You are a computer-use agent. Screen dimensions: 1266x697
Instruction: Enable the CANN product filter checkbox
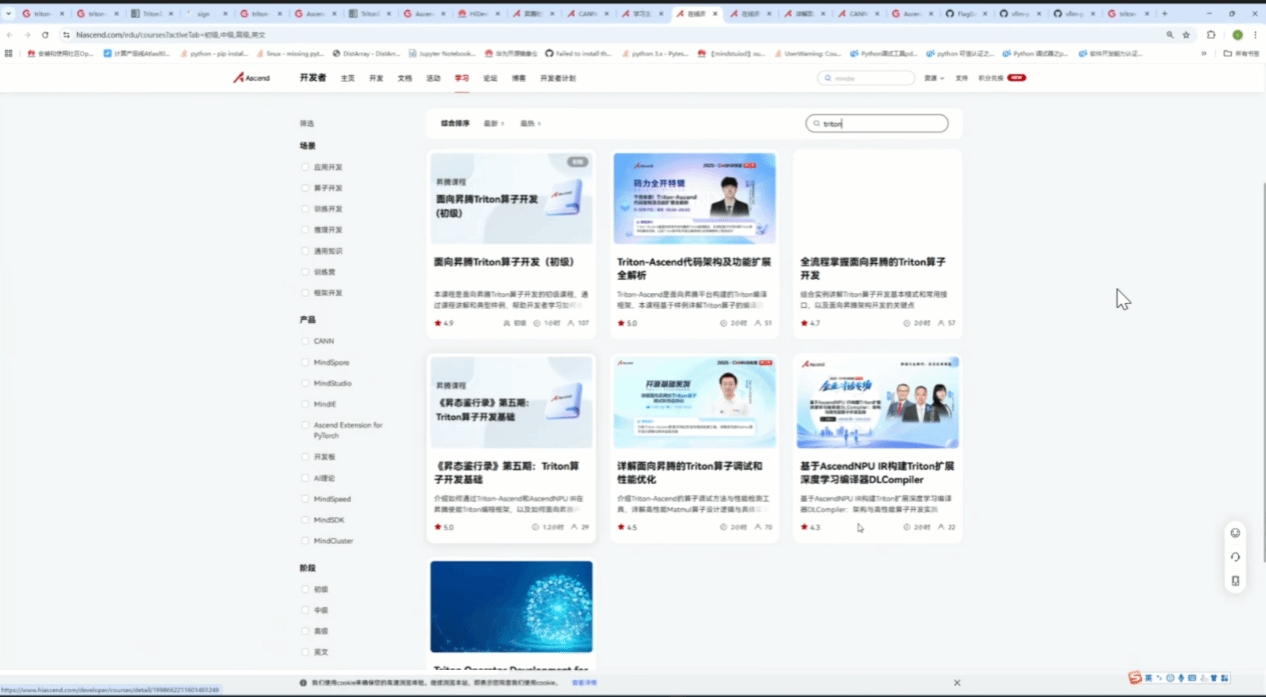[305, 341]
